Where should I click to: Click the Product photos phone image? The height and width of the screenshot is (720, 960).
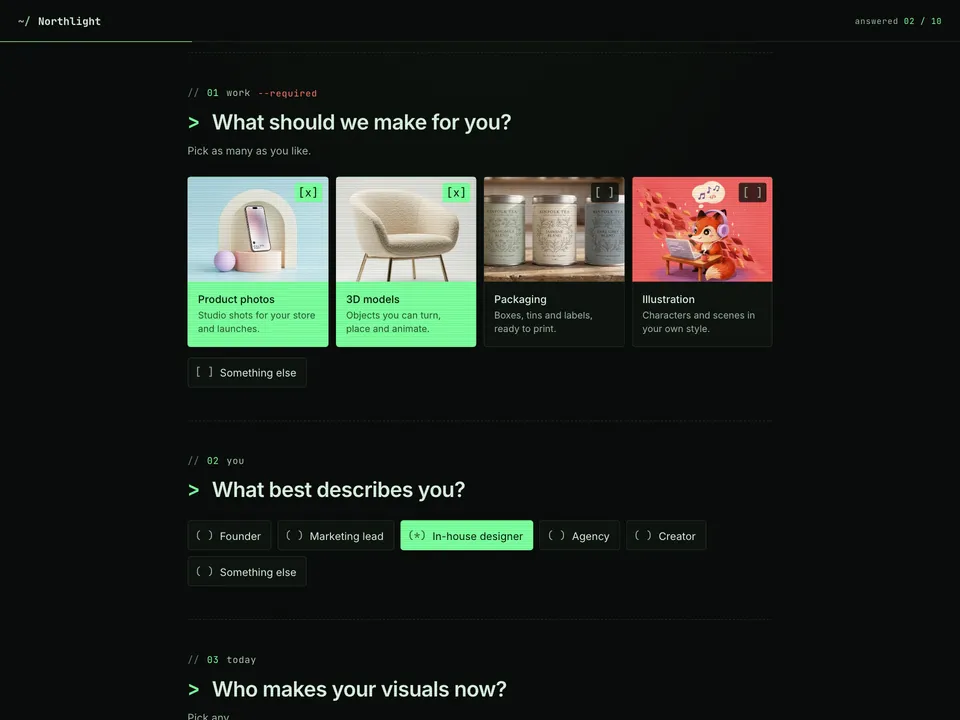pyautogui.click(x=258, y=230)
